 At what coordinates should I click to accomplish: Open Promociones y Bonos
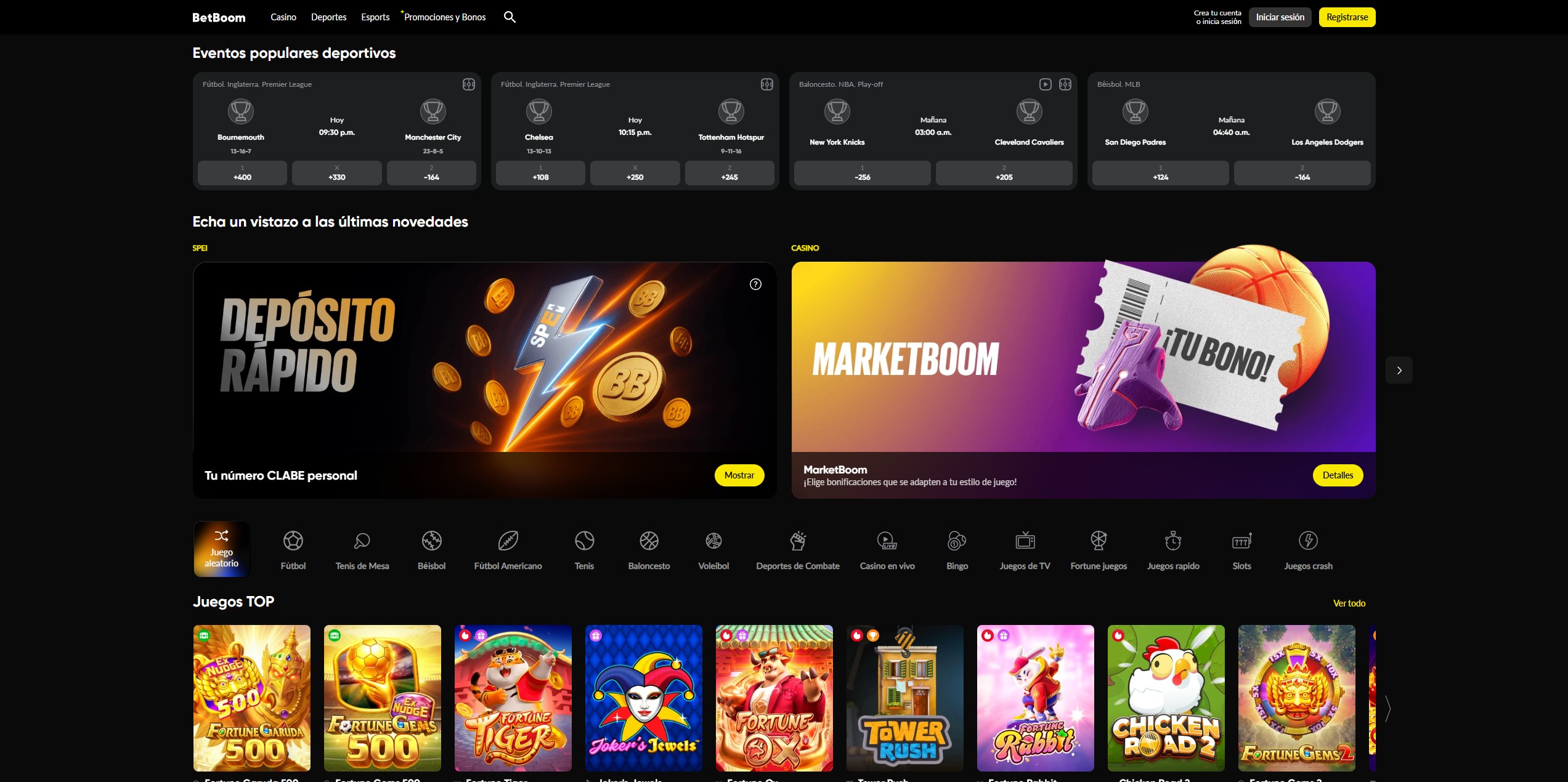pos(445,17)
